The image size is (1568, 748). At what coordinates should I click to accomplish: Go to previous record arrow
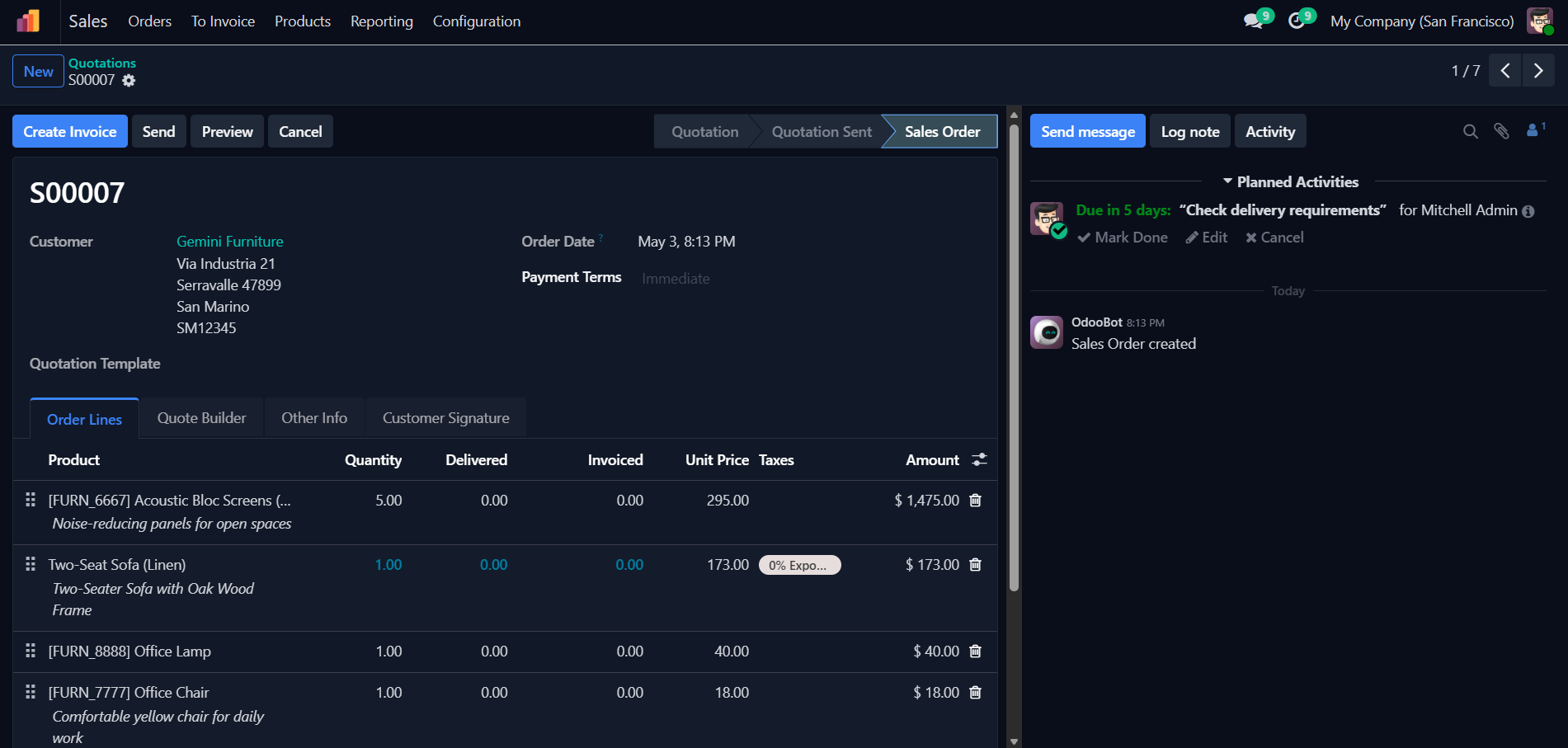click(x=1505, y=71)
